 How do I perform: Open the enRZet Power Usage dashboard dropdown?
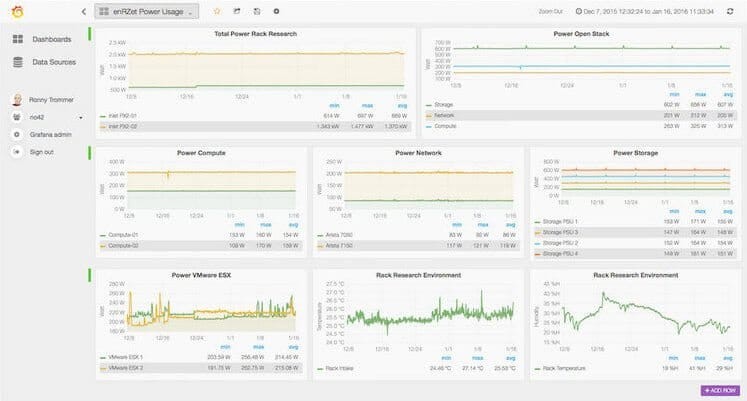[147, 11]
